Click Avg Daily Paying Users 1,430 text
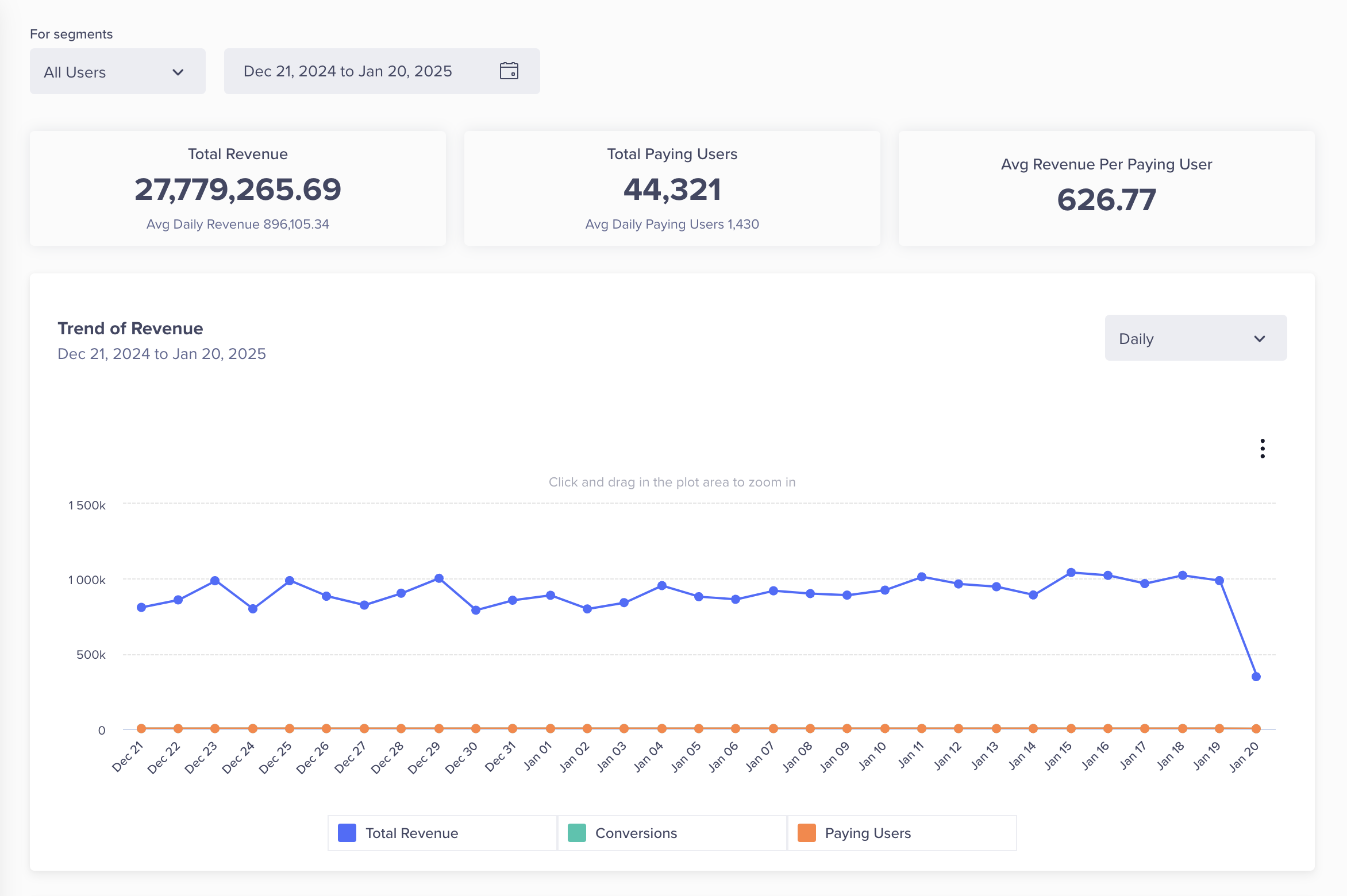Viewport: 1347px width, 896px height. [672, 224]
